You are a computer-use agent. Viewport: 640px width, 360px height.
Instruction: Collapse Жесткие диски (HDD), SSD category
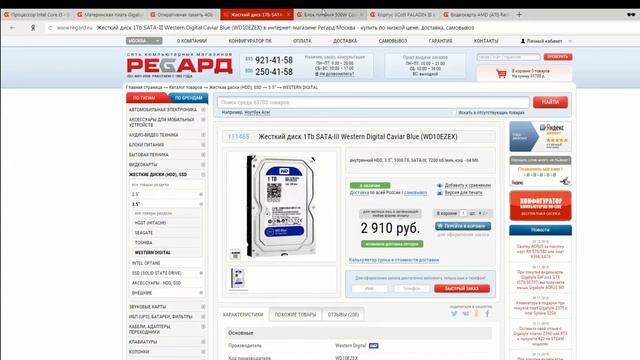203,174
